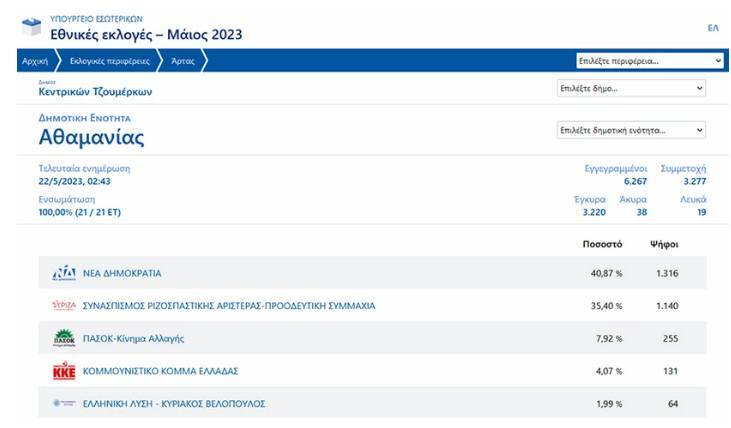Click ΚΟΜΜΟΥΝΙΣΤΙΚΟ ΚΟΜΜΑ ΕΛΛΑΔΑΣ party name

[x=160, y=371]
